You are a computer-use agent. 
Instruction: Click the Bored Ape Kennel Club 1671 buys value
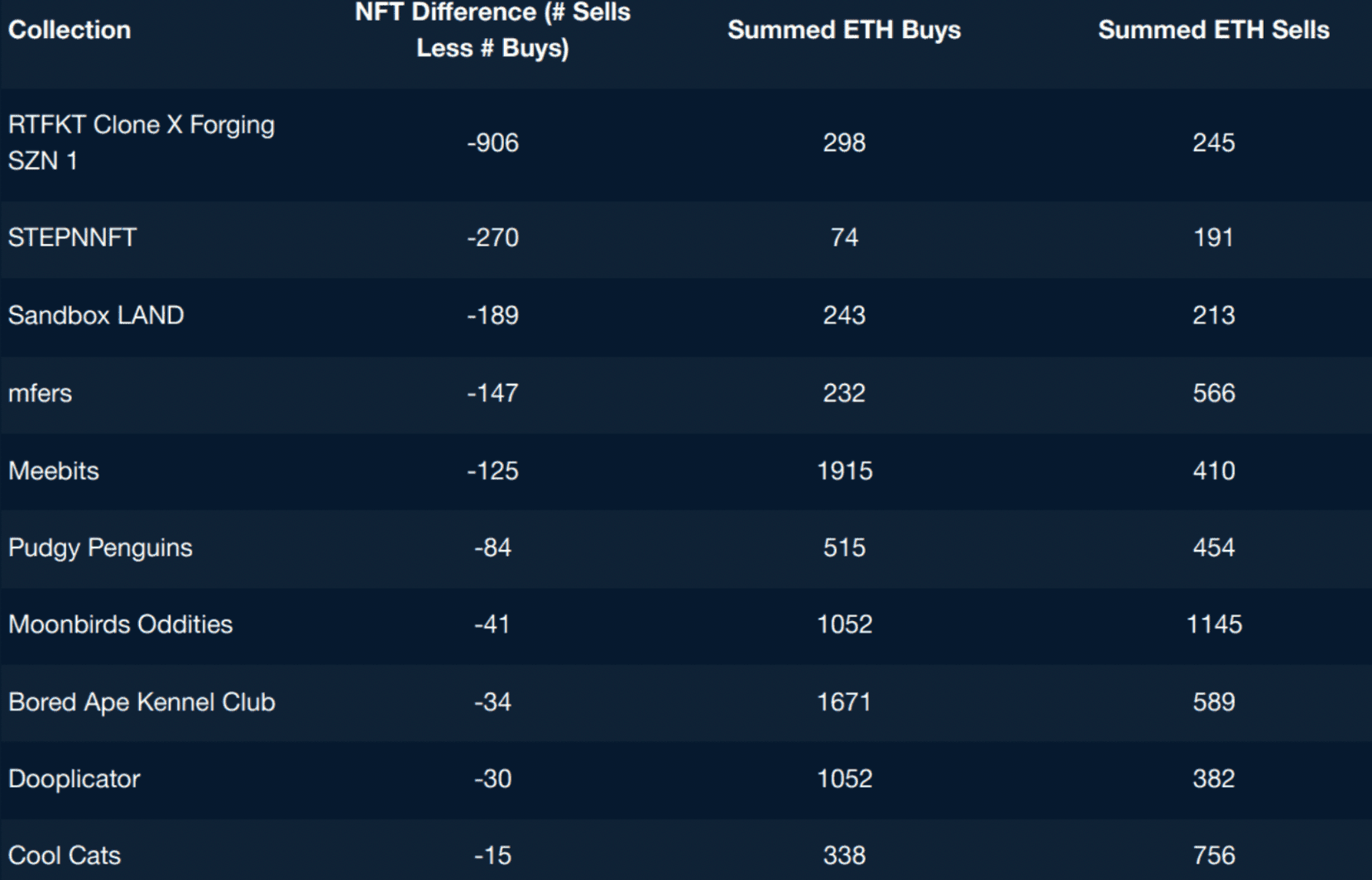(x=844, y=702)
